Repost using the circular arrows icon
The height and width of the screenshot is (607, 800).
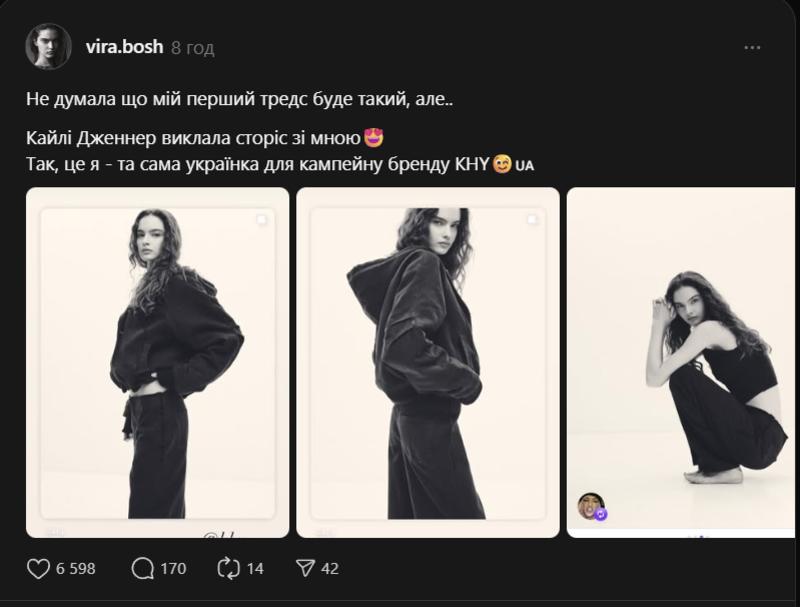tap(228, 568)
